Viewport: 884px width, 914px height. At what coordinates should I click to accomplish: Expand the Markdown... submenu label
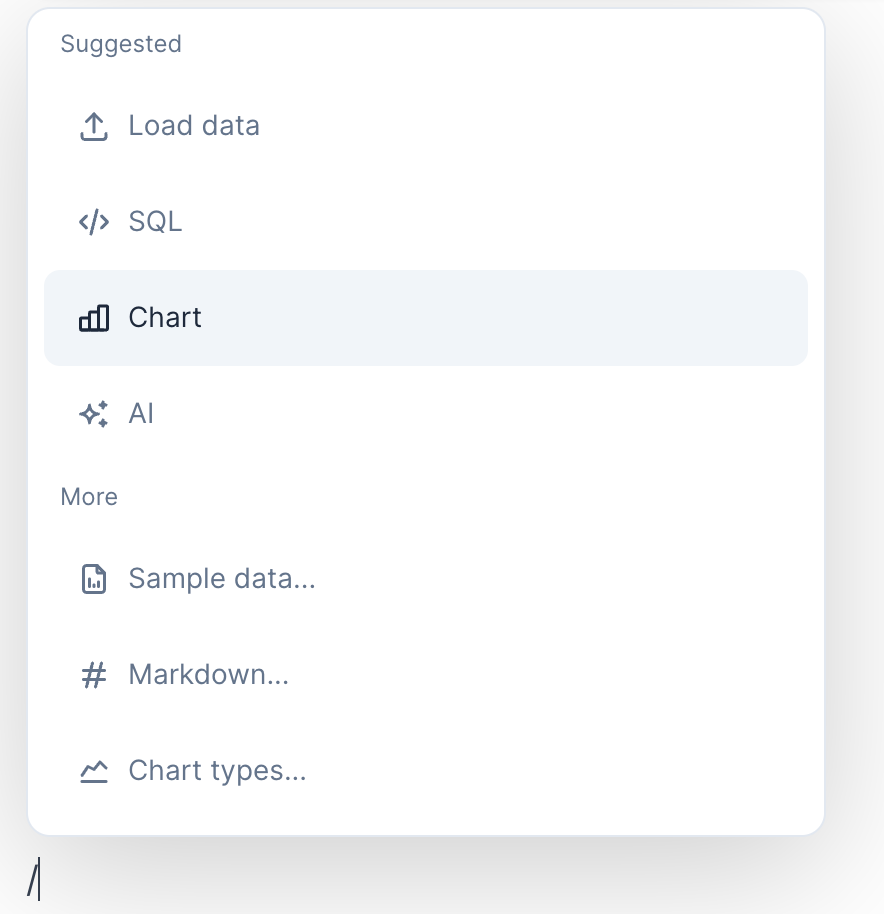pyautogui.click(x=208, y=675)
